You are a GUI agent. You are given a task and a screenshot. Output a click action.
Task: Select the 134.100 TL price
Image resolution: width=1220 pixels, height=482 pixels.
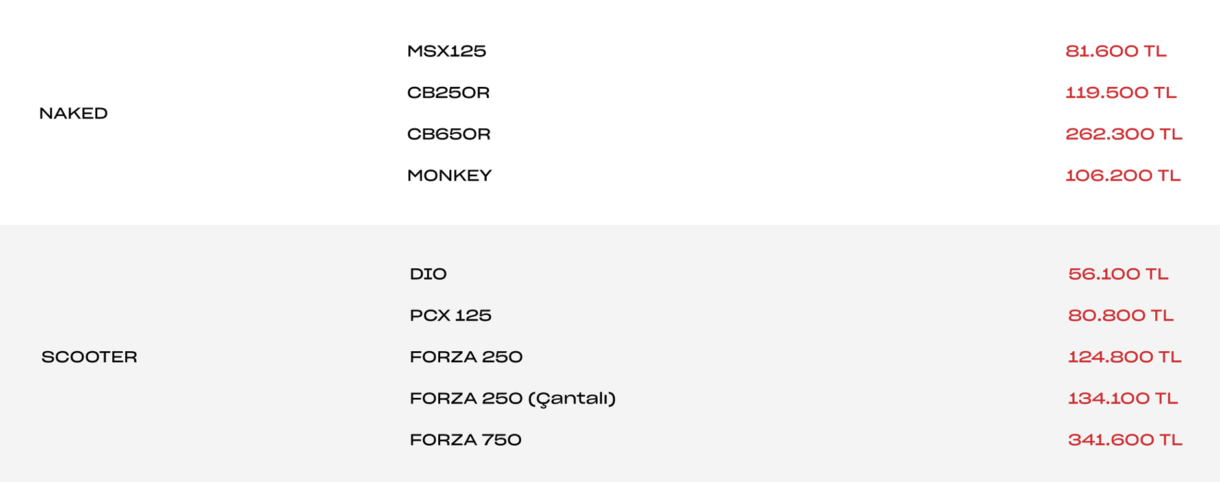click(1123, 398)
